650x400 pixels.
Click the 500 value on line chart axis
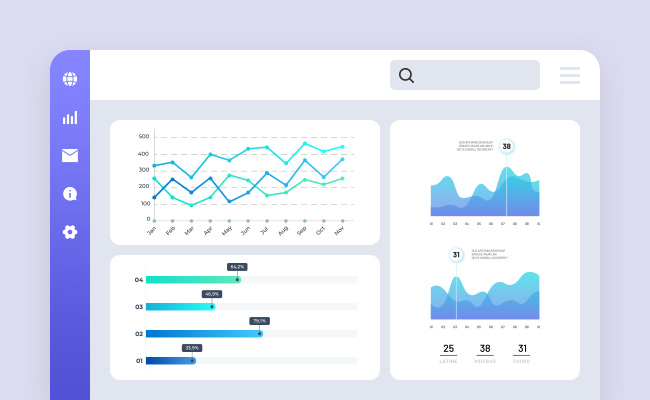[144, 136]
